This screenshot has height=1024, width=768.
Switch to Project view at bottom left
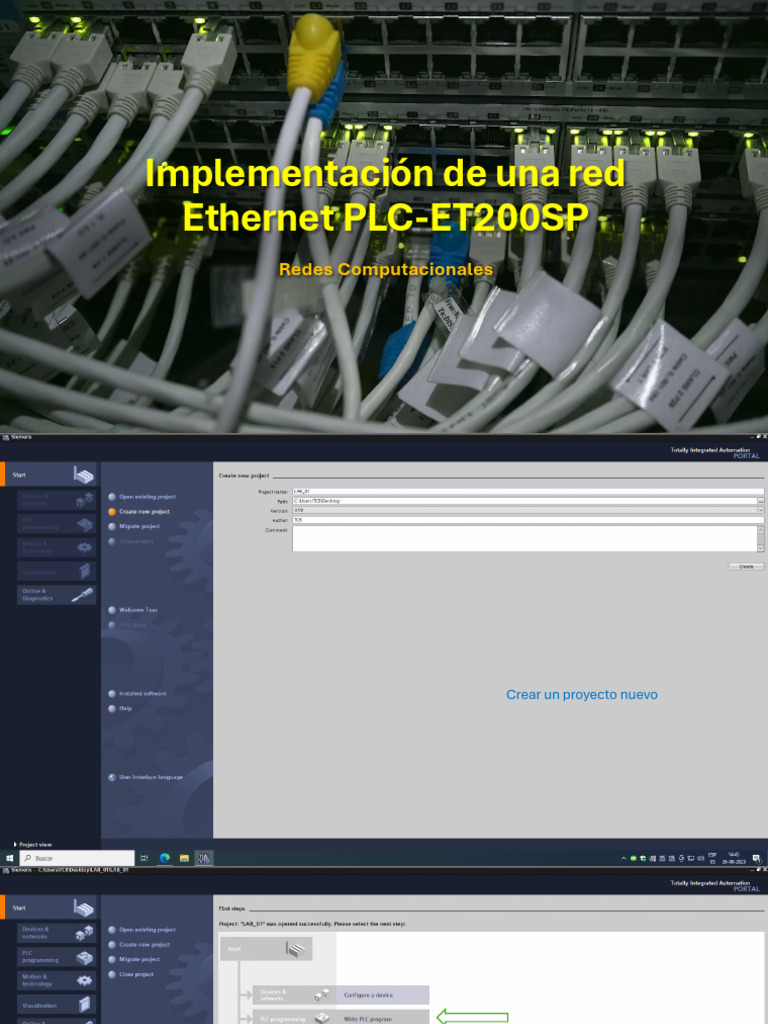pyautogui.click(x=33, y=844)
